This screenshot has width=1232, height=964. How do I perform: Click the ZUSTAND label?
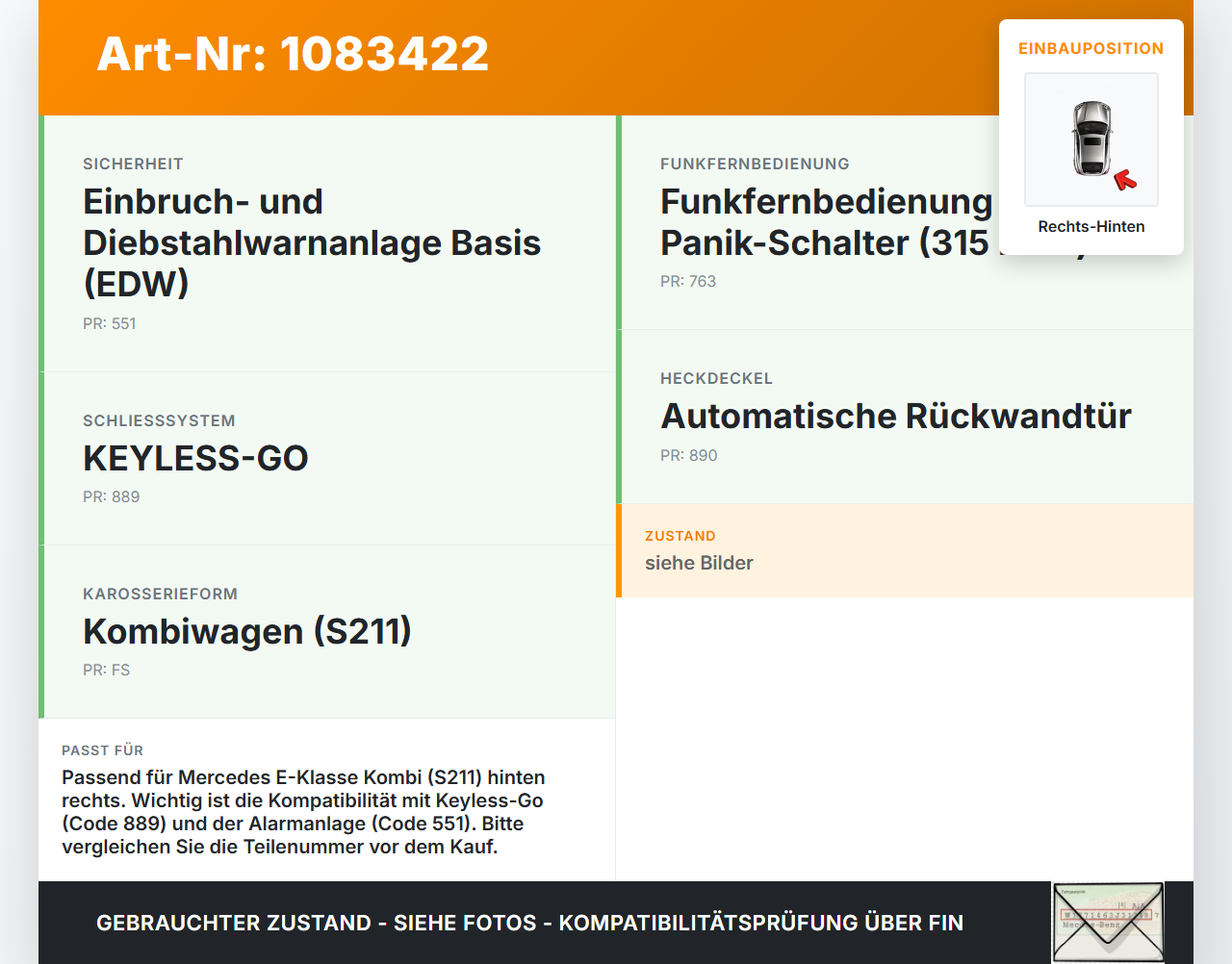(x=680, y=537)
